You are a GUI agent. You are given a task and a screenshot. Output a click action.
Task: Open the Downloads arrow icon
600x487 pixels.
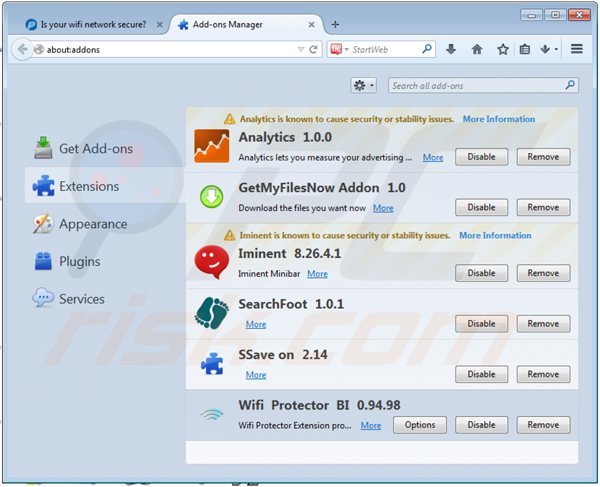(451, 49)
